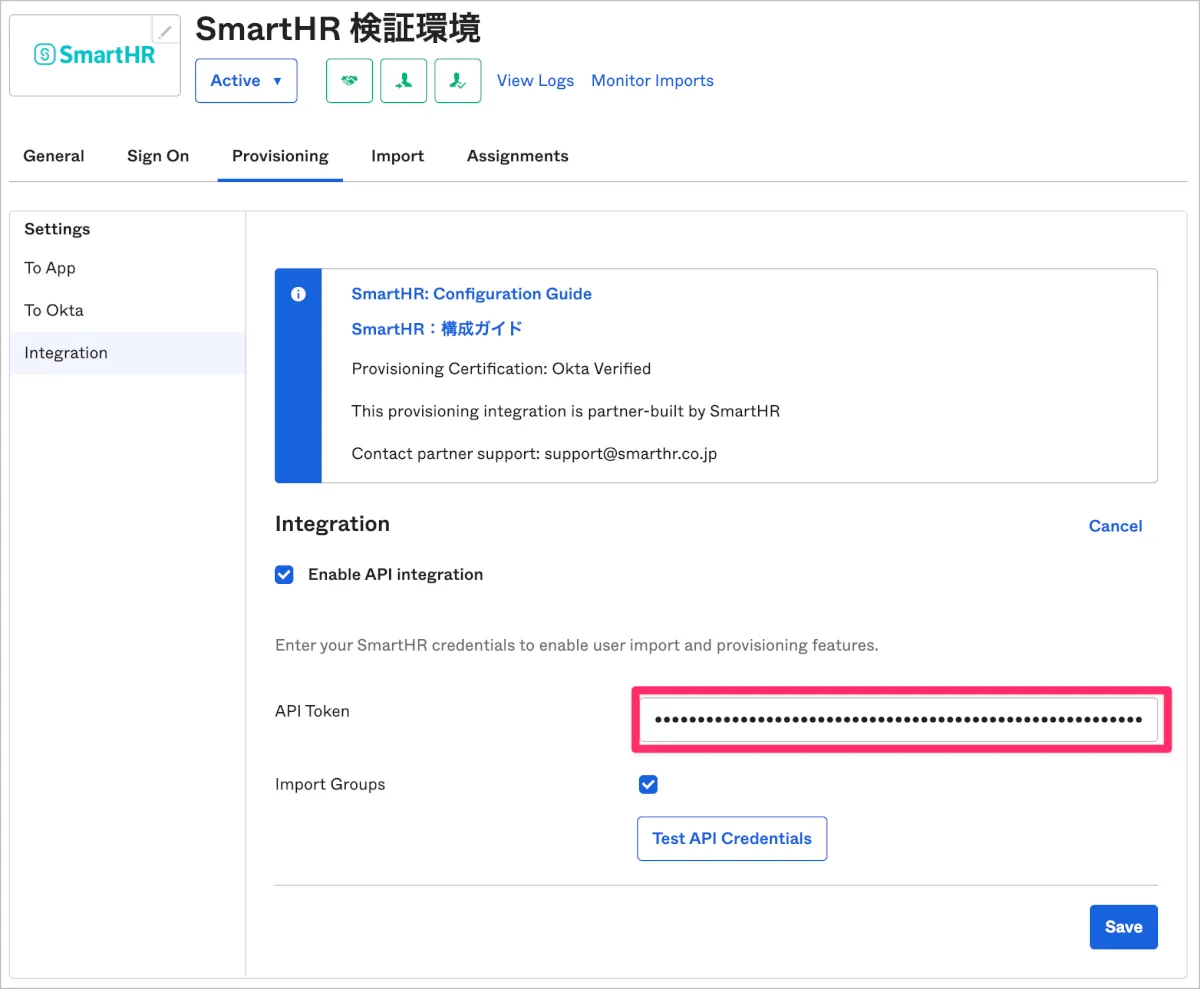Click the SmartHR logo image
The height and width of the screenshot is (989, 1200).
(x=95, y=55)
